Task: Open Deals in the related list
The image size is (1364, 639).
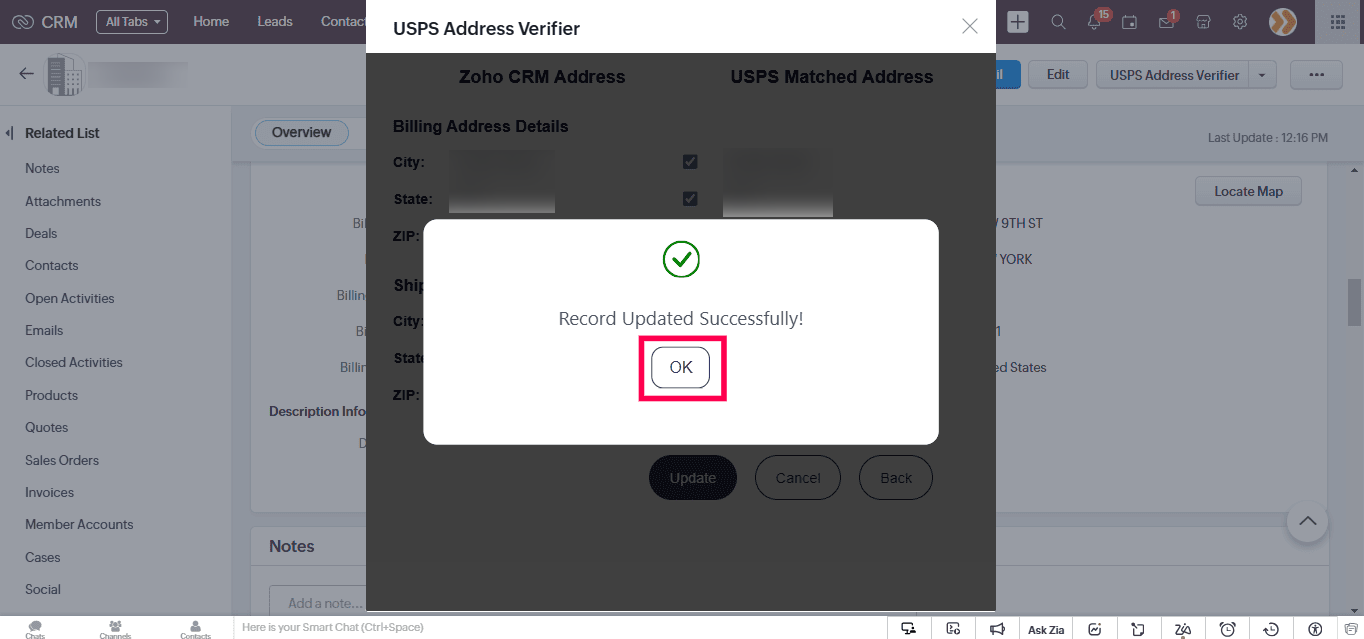Action: coord(41,233)
